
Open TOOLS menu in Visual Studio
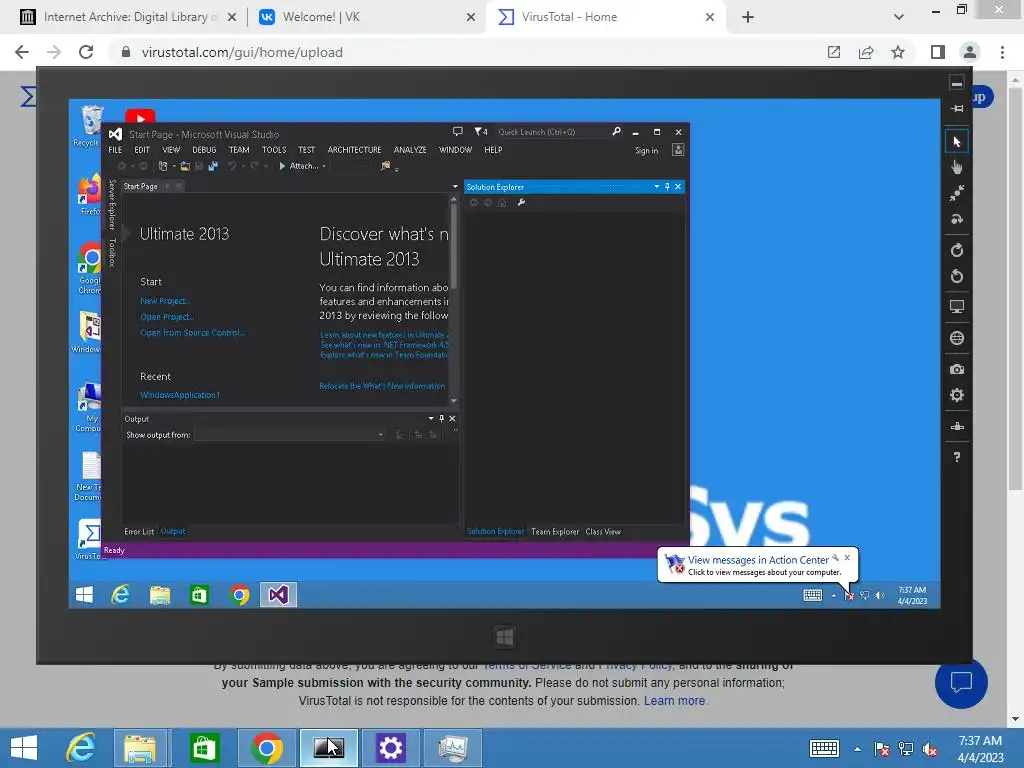pyautogui.click(x=274, y=150)
